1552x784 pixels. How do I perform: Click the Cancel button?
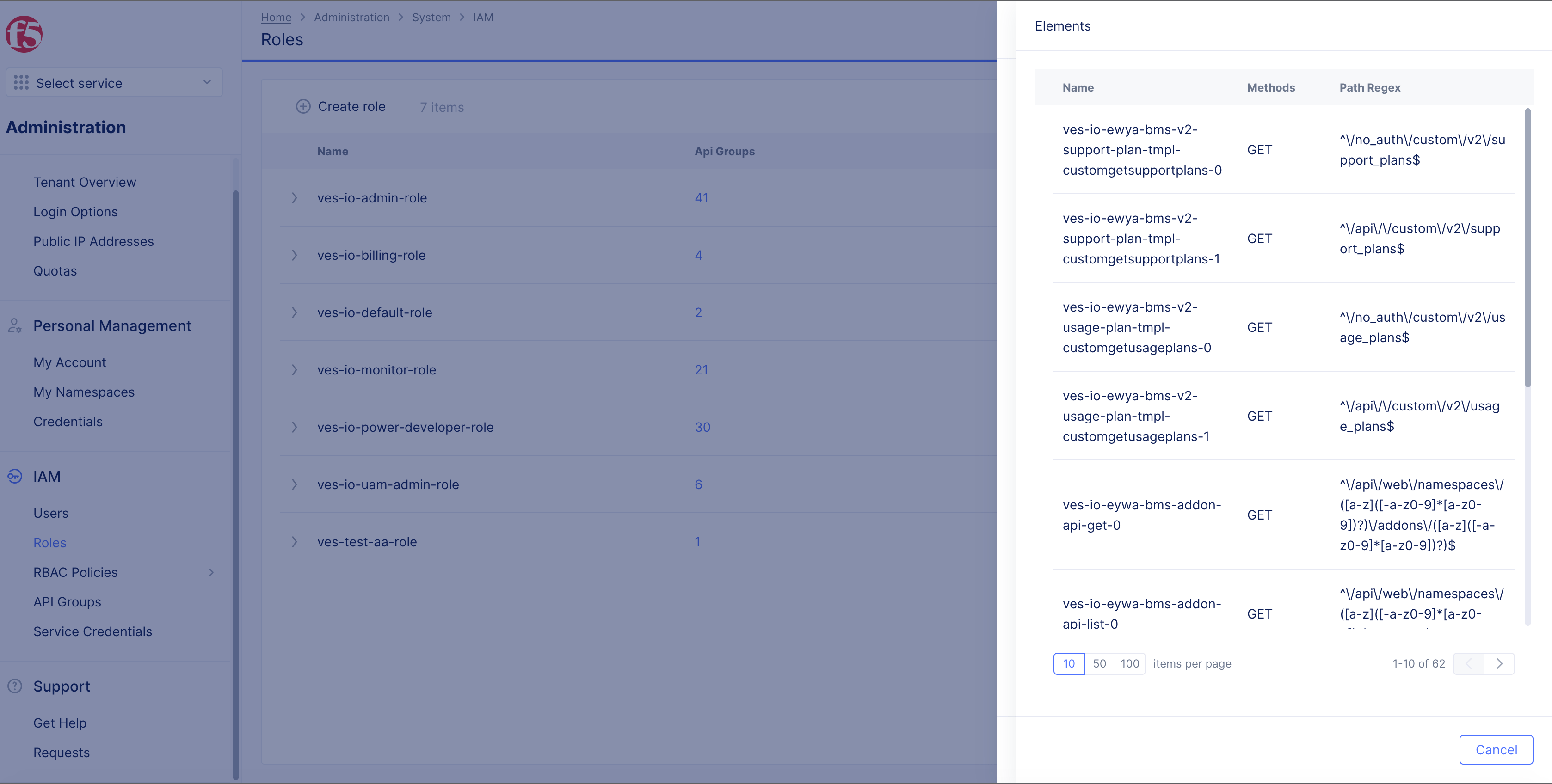coord(1496,750)
